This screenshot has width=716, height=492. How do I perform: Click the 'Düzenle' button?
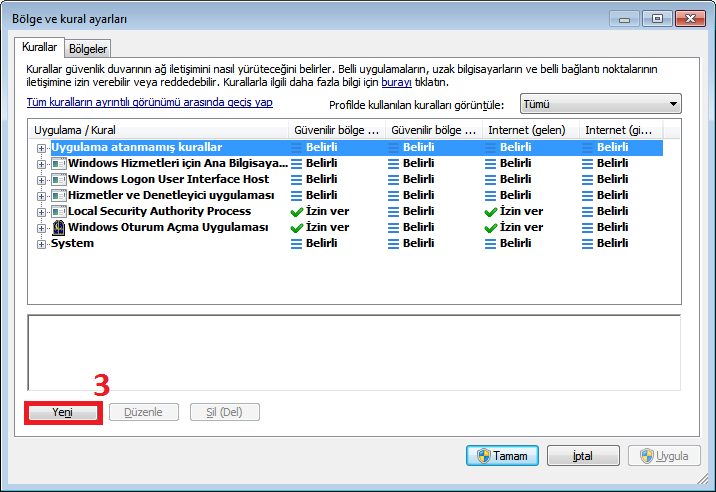click(143, 412)
